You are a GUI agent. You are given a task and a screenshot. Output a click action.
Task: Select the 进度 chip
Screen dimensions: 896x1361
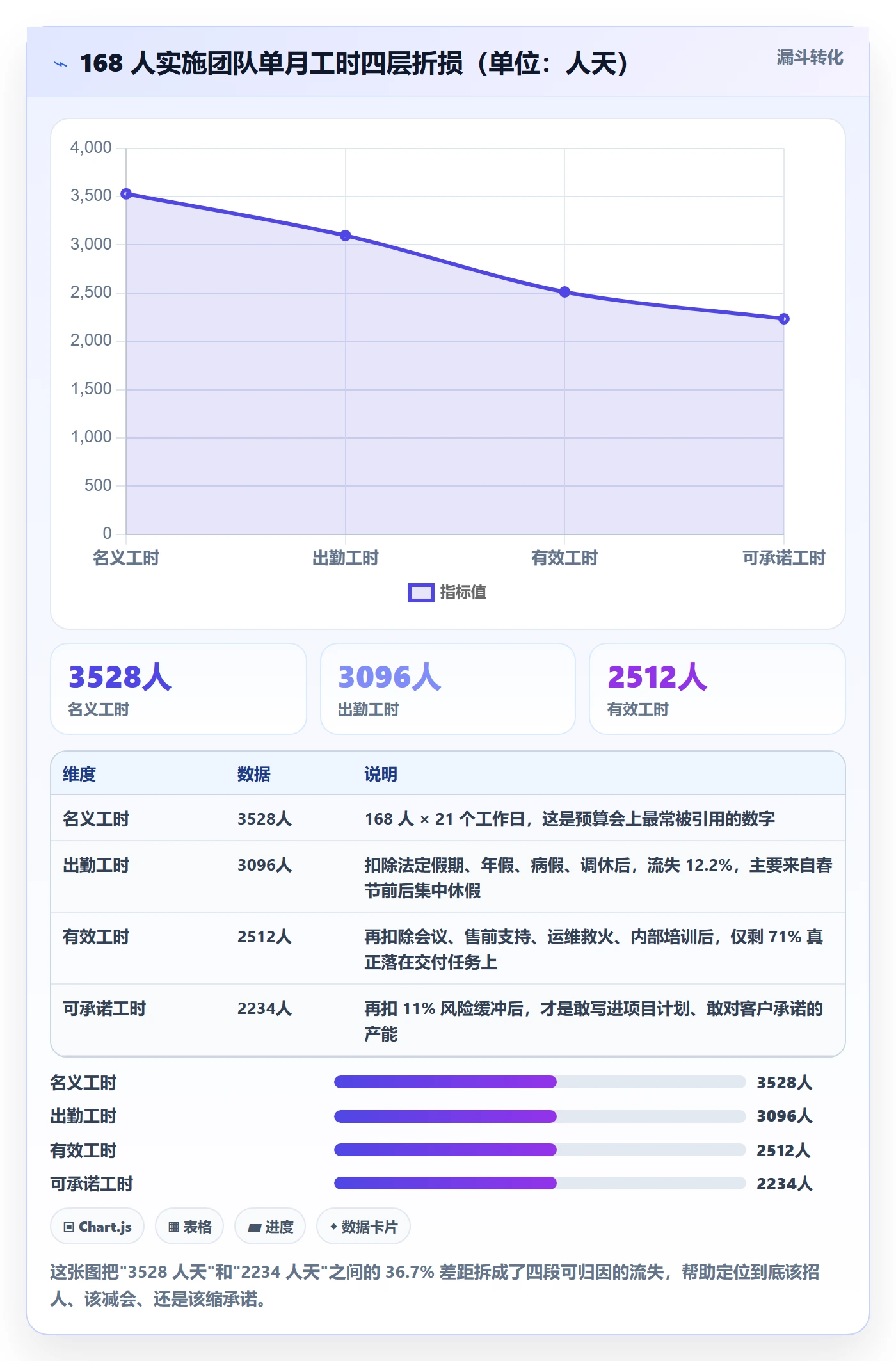[x=270, y=1227]
